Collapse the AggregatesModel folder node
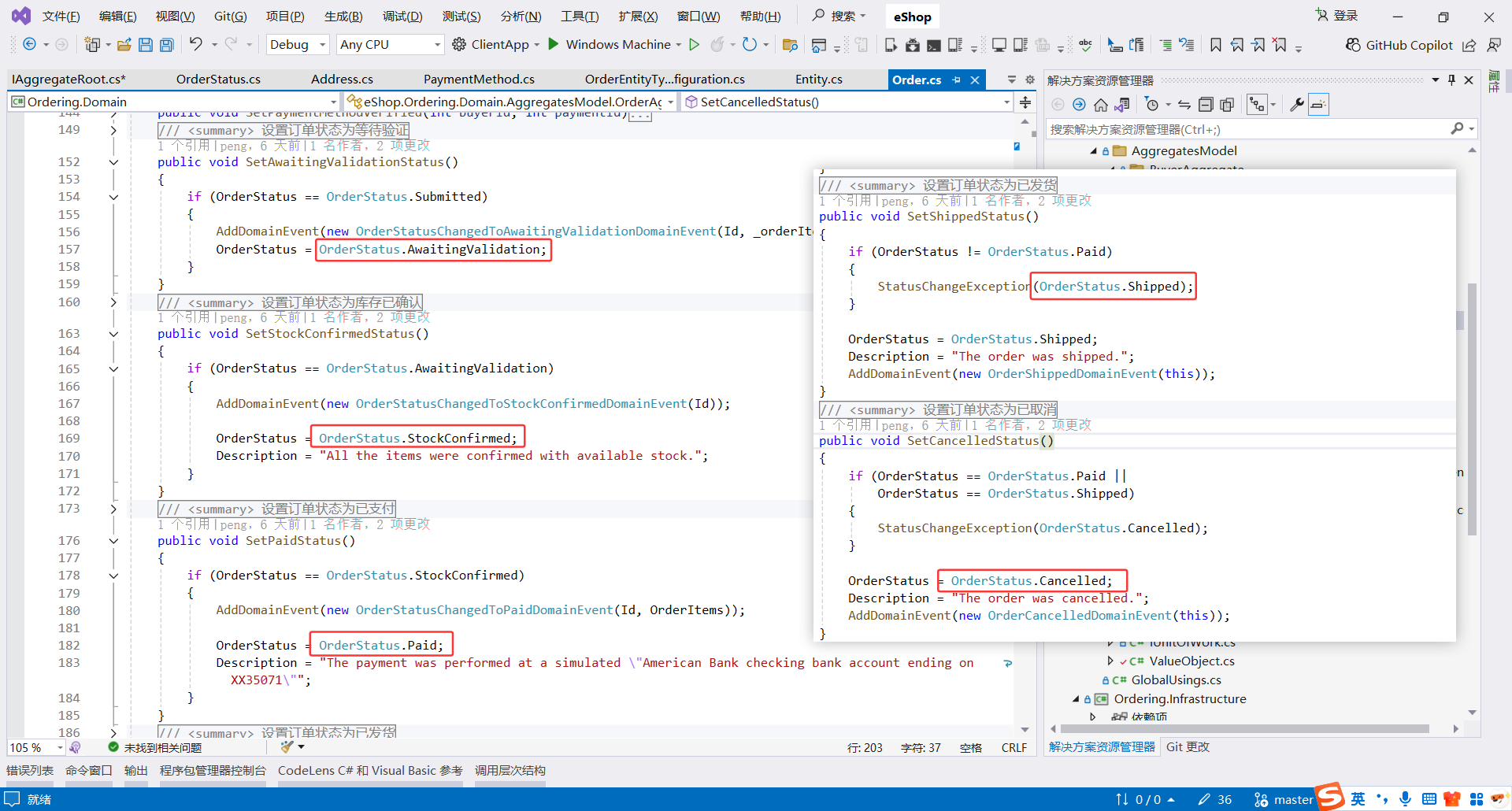The height and width of the screenshot is (811, 1512). (1094, 151)
